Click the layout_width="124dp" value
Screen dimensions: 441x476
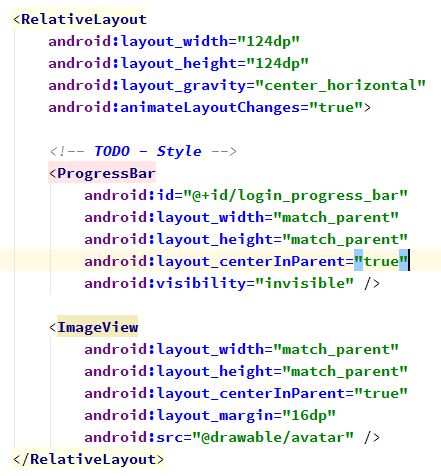[268, 41]
